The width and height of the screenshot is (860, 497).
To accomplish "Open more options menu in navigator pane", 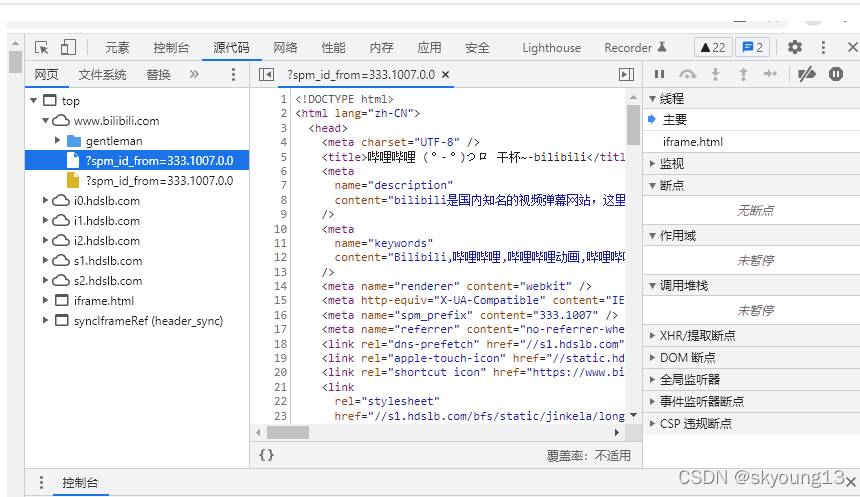I will [234, 75].
